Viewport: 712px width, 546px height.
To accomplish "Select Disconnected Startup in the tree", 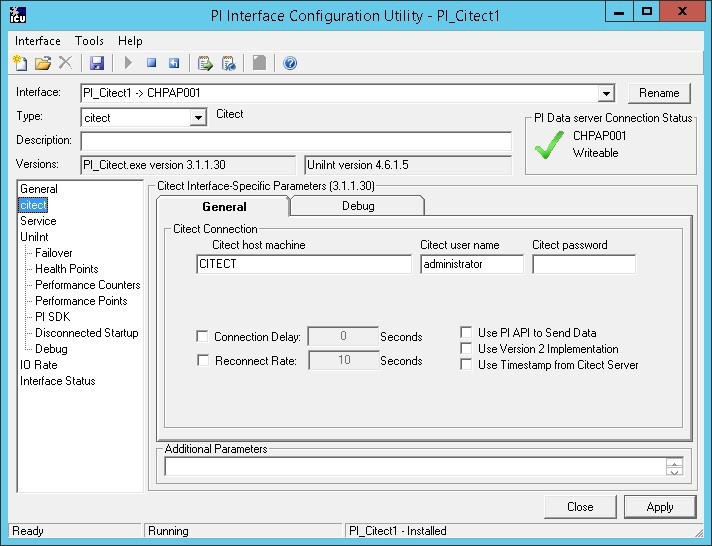I will click(x=87, y=333).
